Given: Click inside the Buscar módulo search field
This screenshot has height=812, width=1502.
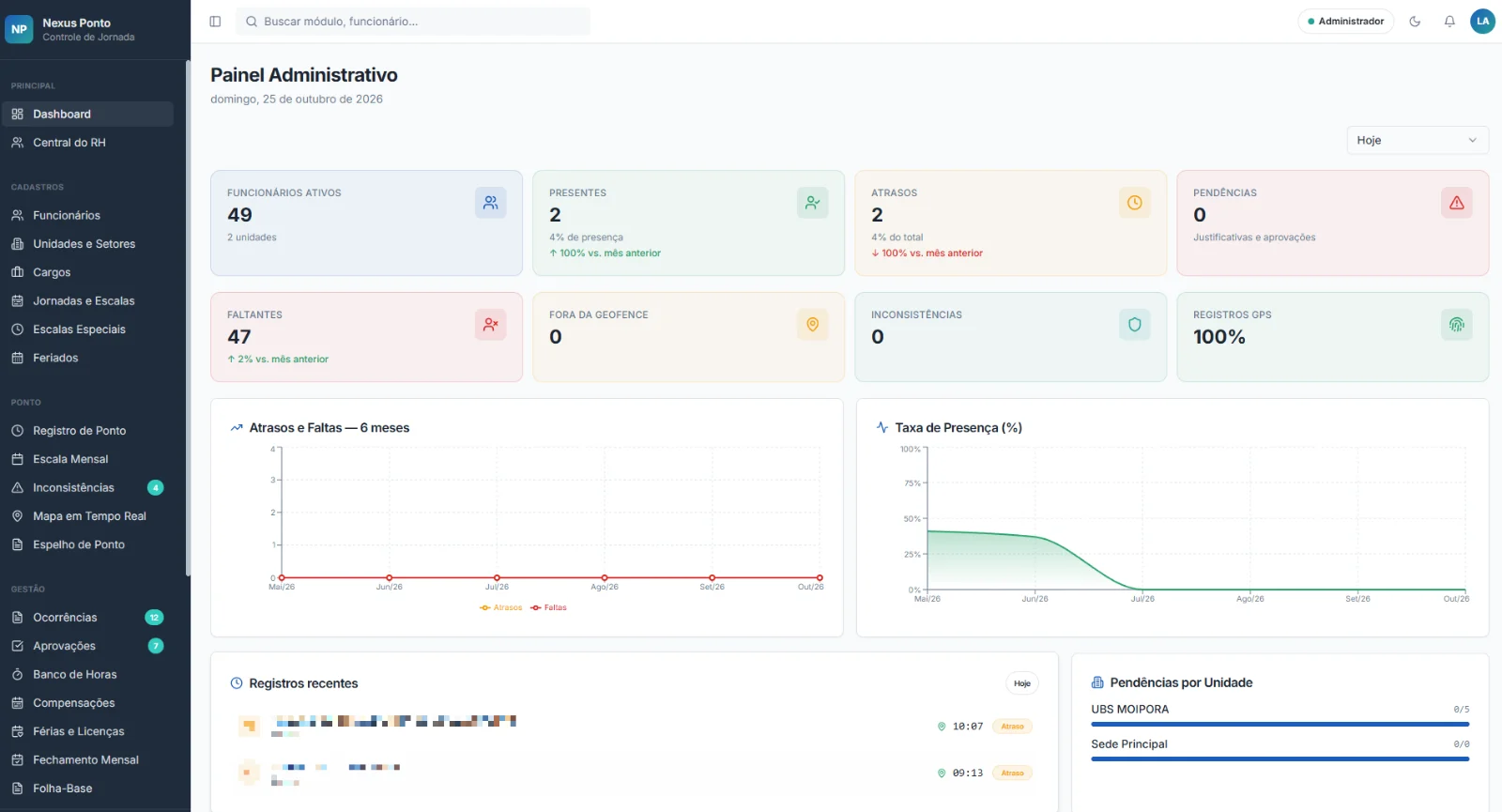Looking at the screenshot, I should point(413,22).
